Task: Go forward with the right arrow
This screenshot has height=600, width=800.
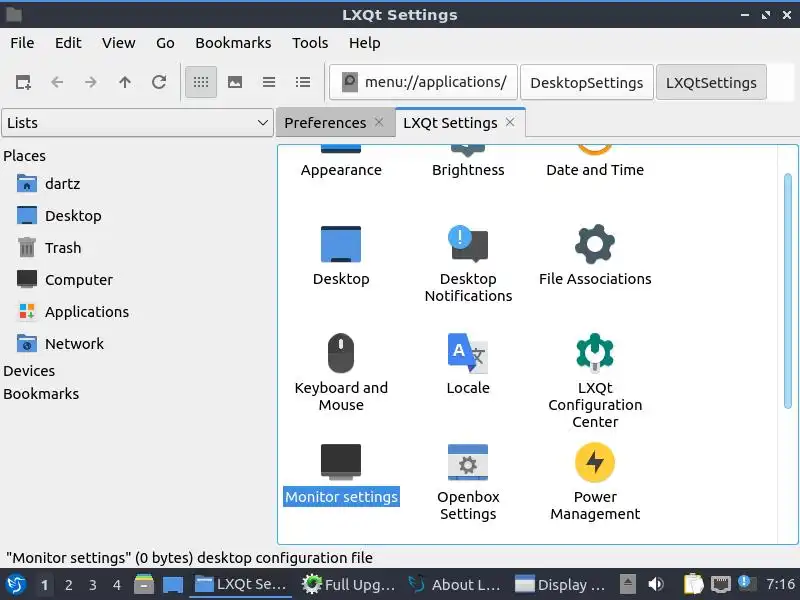Action: [x=91, y=82]
